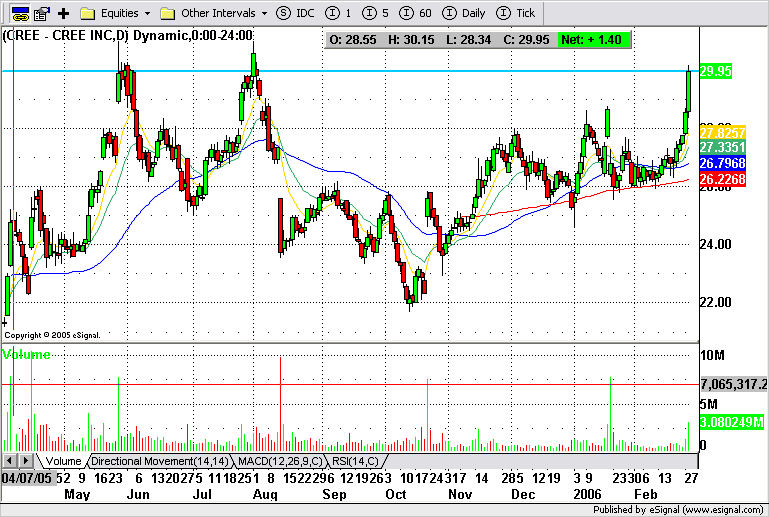Click the eSignal copyright notice

point(52,335)
